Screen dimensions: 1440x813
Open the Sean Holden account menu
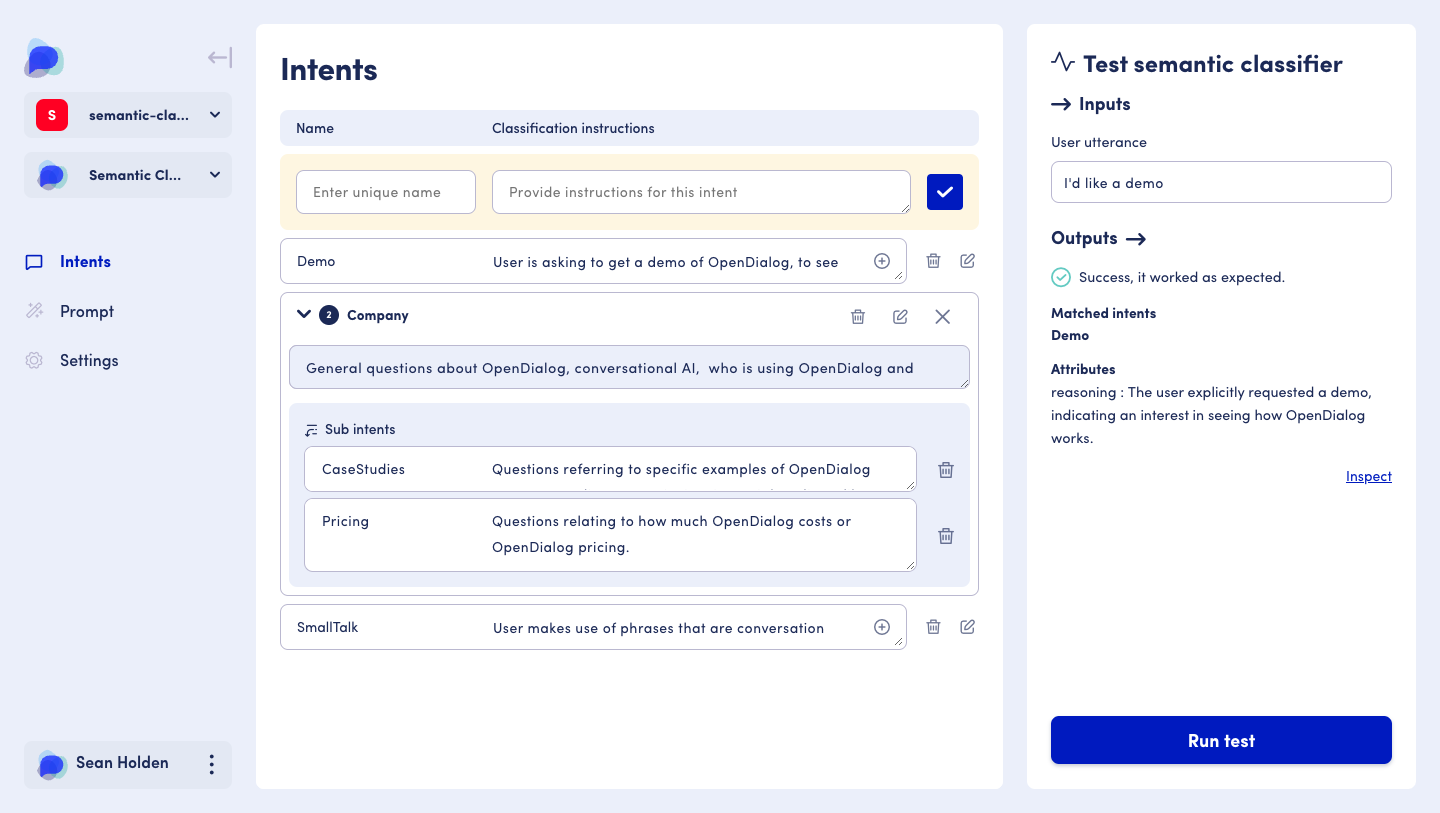[211, 764]
